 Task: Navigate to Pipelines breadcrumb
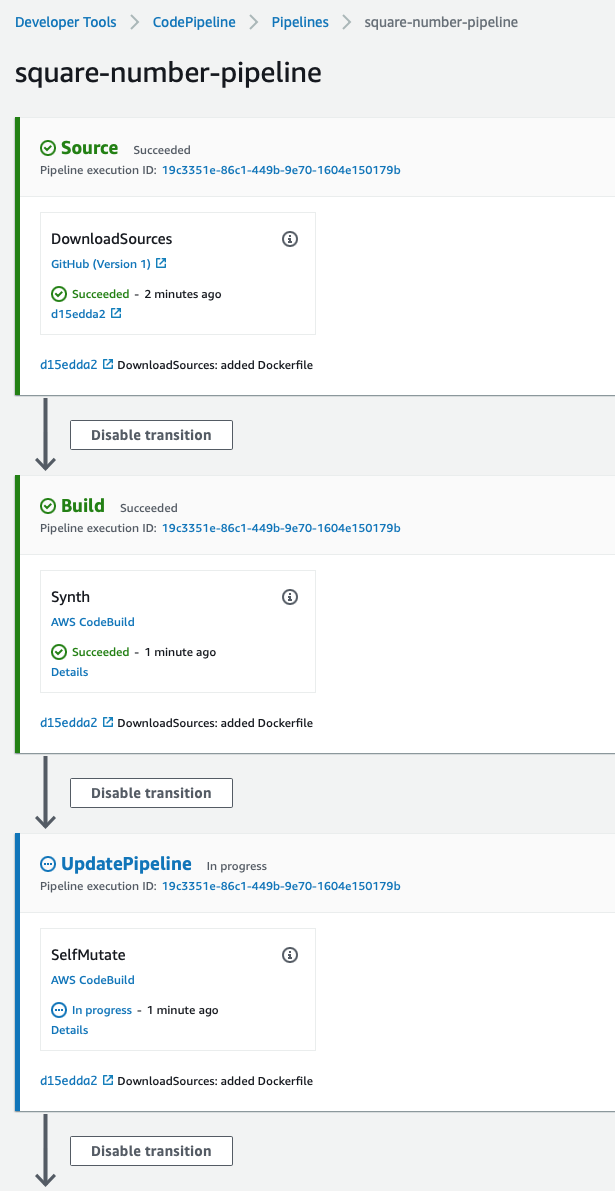point(300,22)
